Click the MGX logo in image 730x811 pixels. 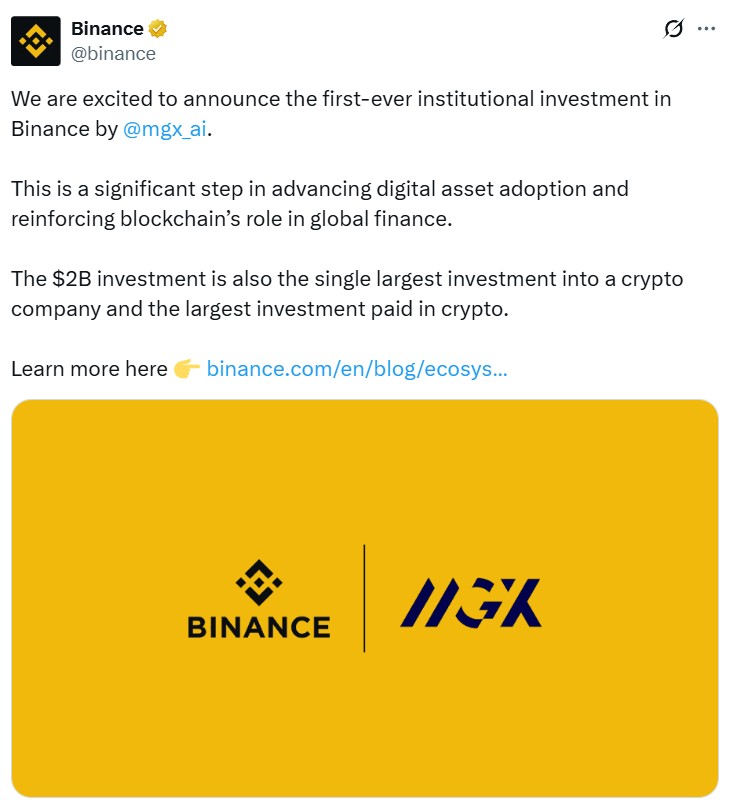pyautogui.click(x=471, y=602)
